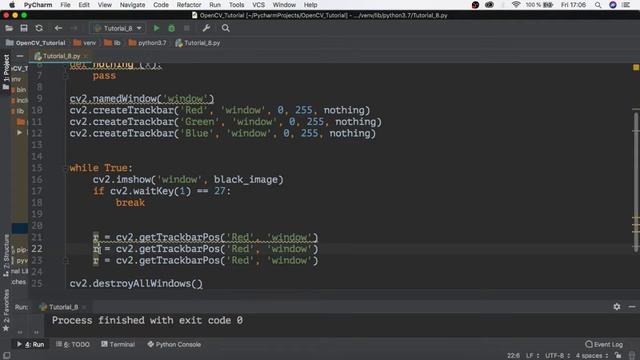Viewport: 640px width, 360px height.
Task: Collapse the project panel with minus icon
Action: [x=20, y=56]
